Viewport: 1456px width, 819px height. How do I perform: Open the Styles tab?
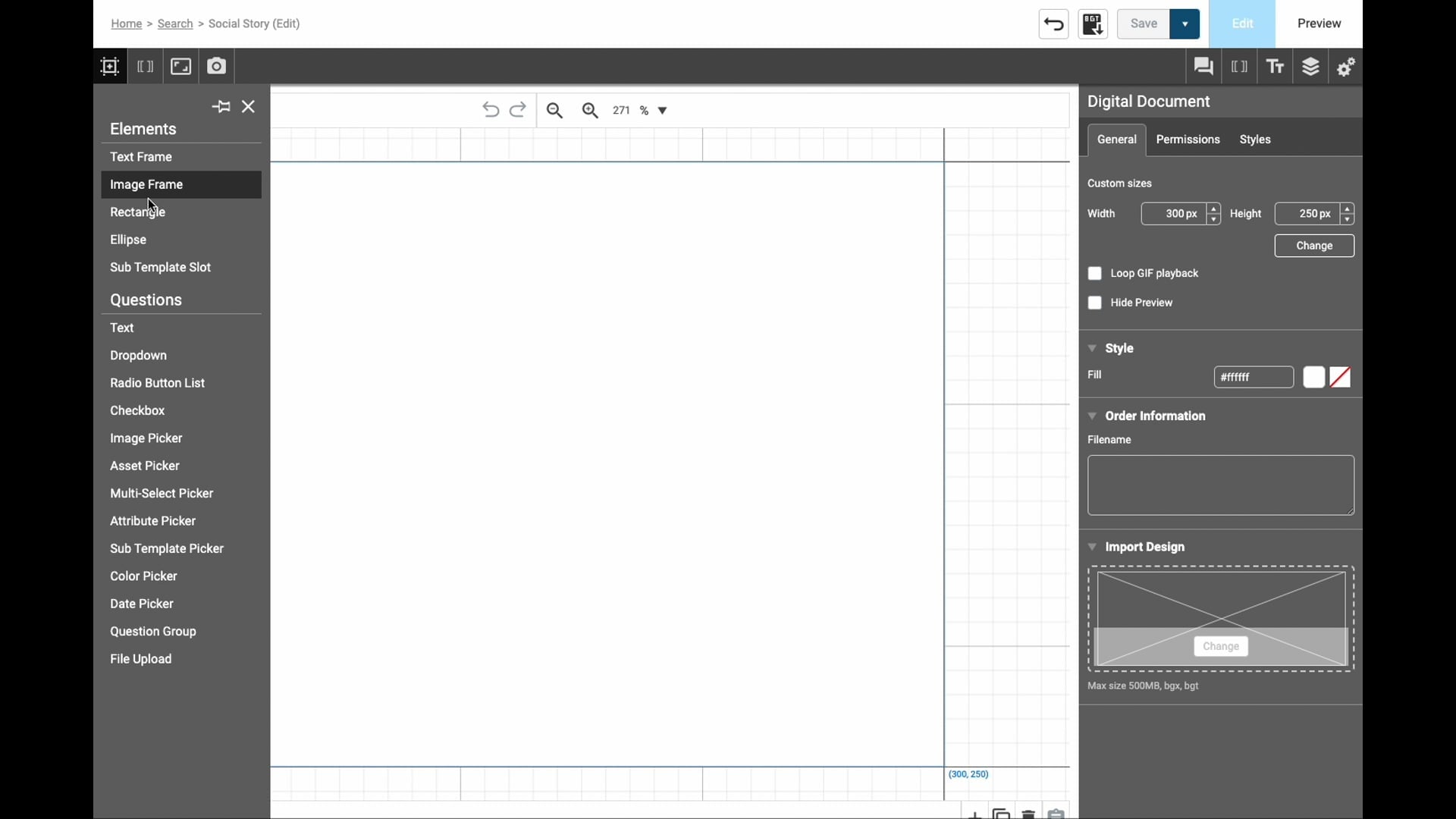point(1256,140)
